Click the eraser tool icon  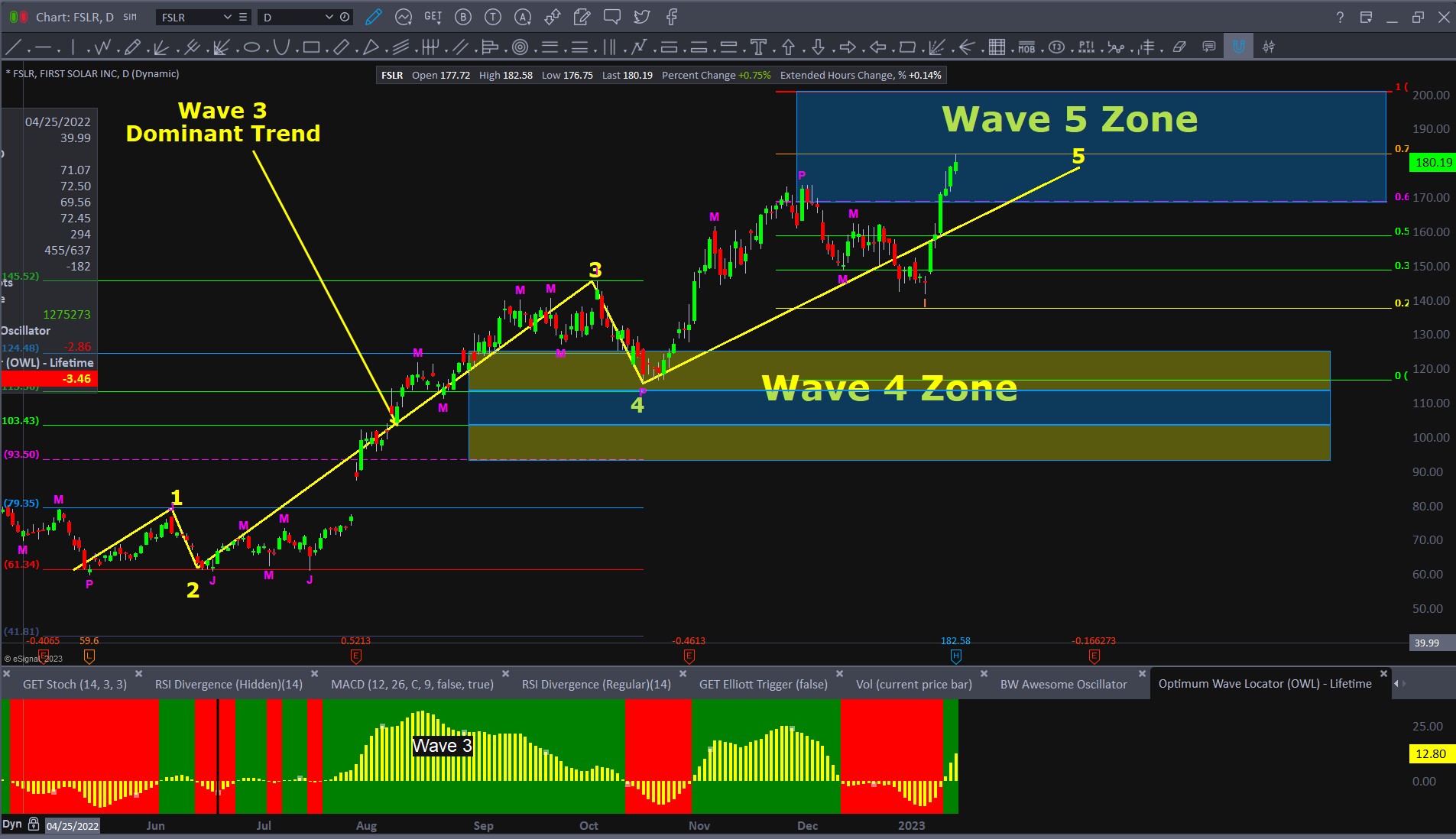click(x=1179, y=47)
